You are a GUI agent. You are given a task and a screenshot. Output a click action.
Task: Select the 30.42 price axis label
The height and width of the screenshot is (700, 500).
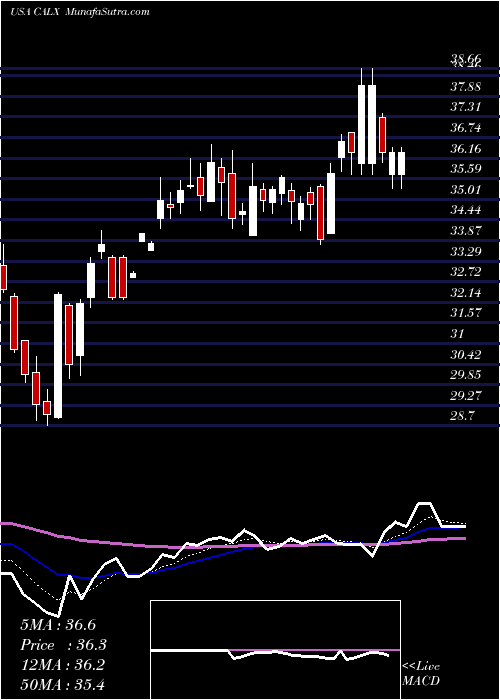coord(466,355)
